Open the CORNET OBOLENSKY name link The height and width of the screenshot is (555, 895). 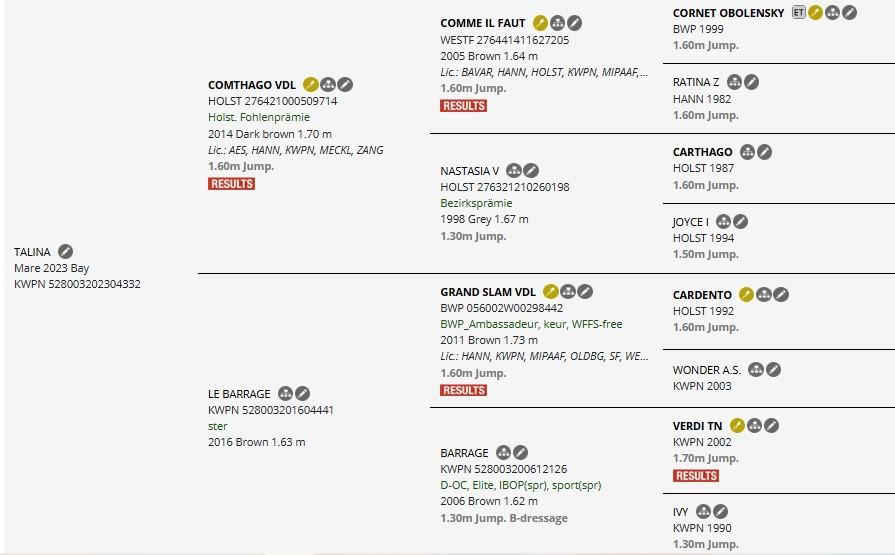tap(728, 13)
